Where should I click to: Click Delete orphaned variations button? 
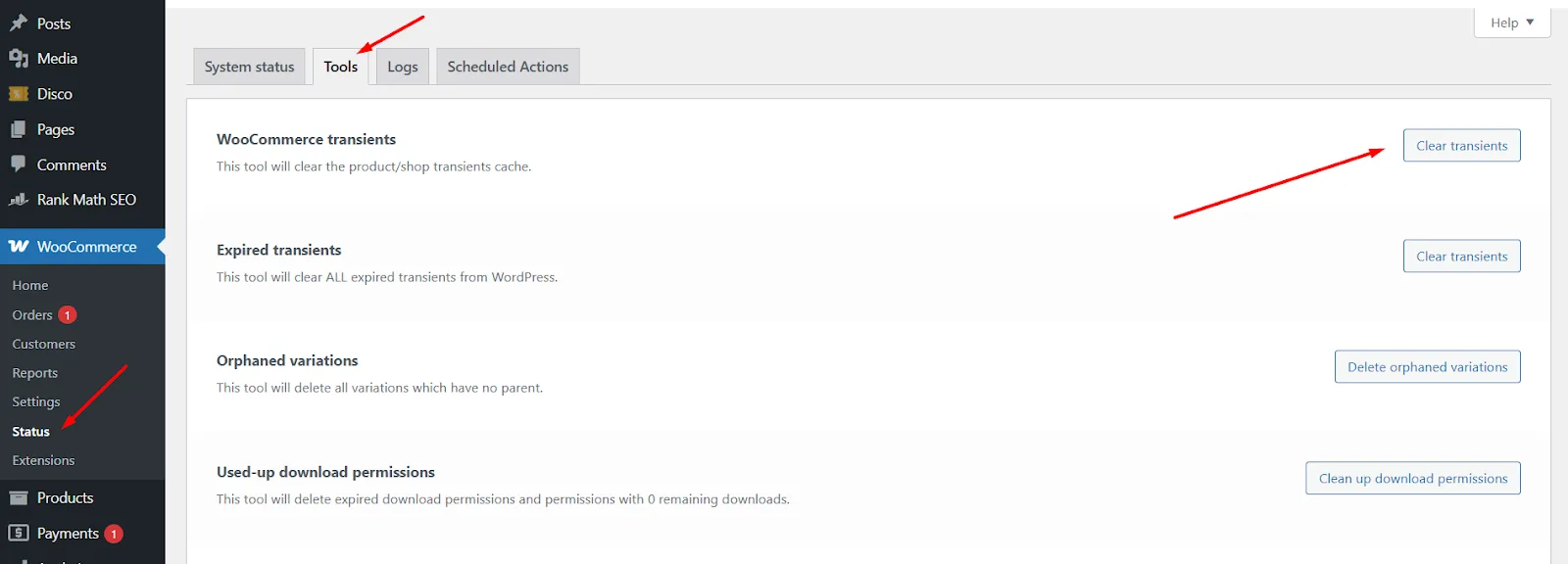(x=1428, y=367)
